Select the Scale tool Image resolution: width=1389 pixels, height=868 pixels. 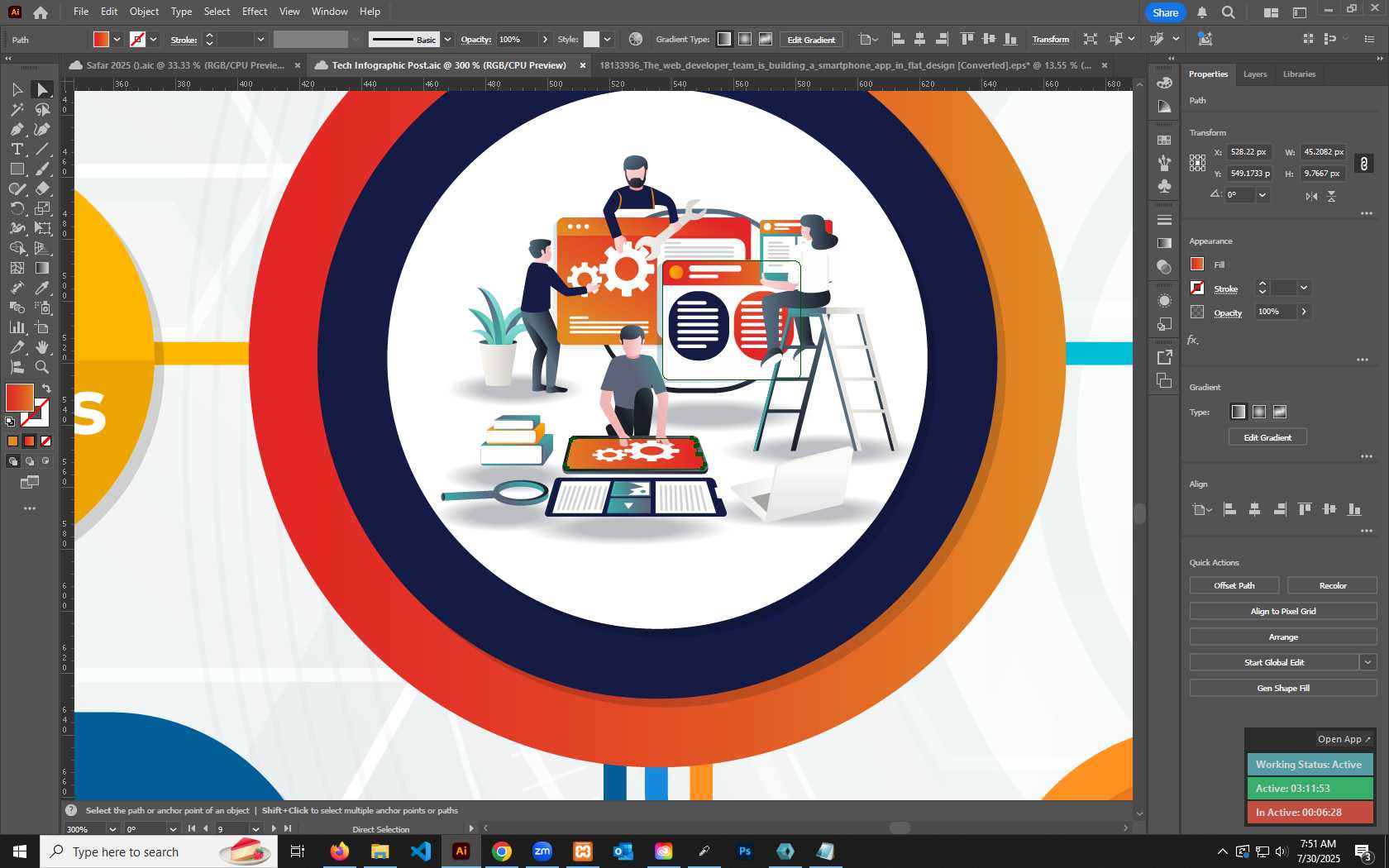point(42,208)
